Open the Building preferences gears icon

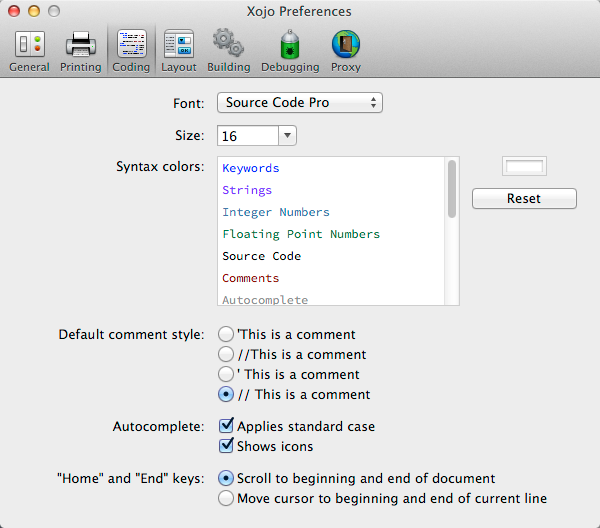click(228, 43)
